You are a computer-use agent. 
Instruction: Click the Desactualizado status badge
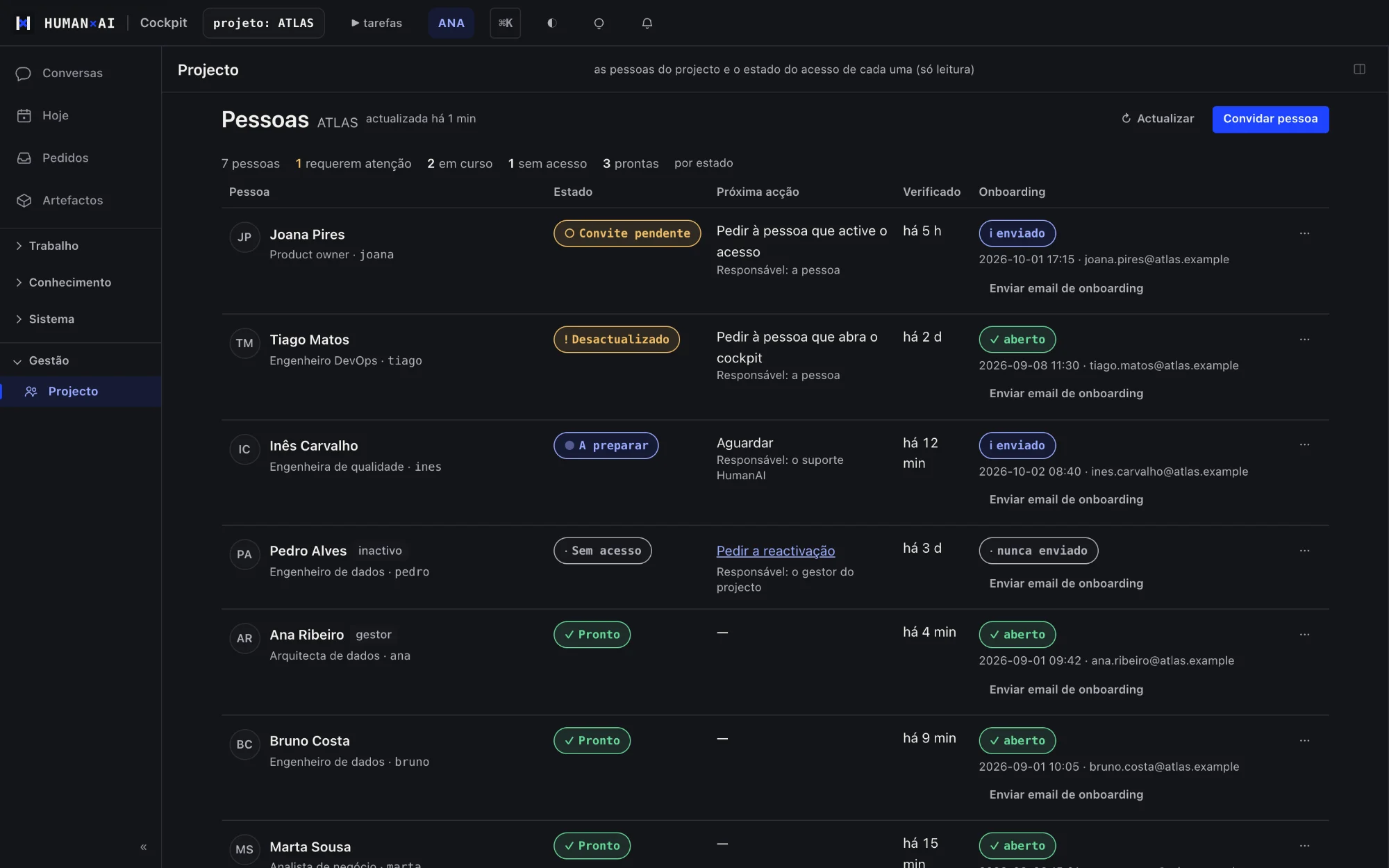[616, 340]
